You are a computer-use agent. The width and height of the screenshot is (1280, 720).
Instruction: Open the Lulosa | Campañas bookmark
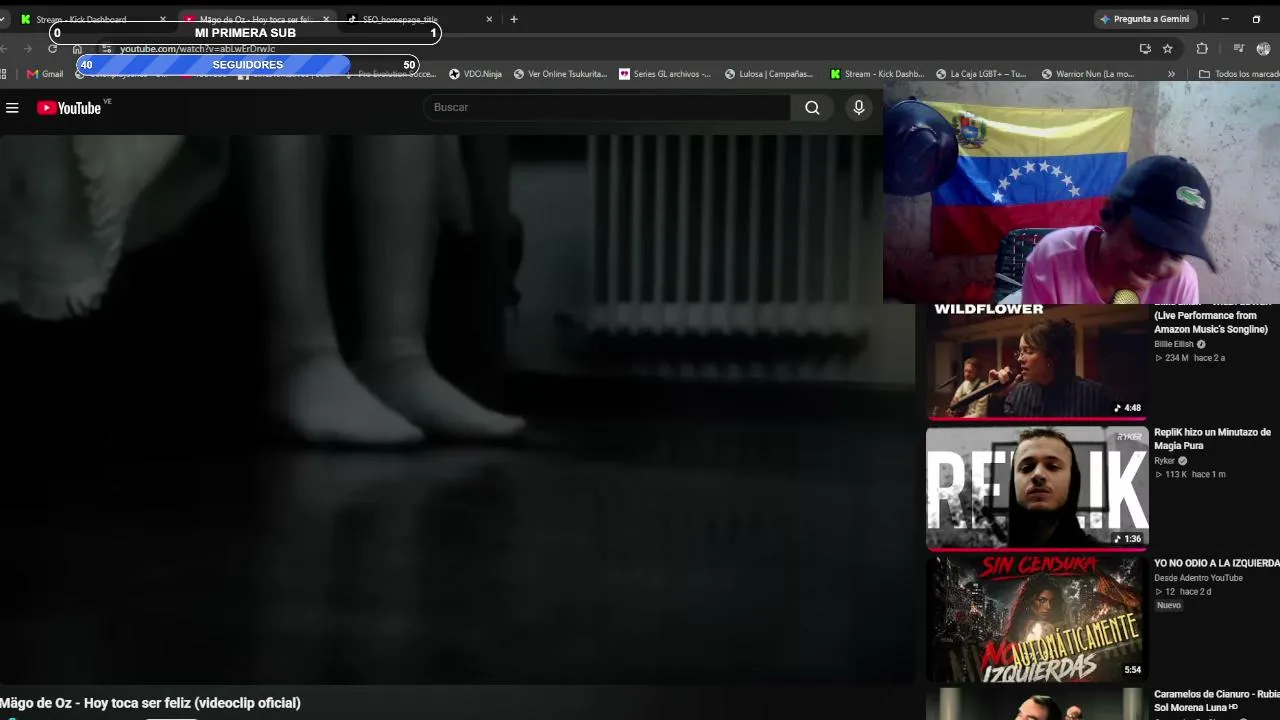(769, 74)
